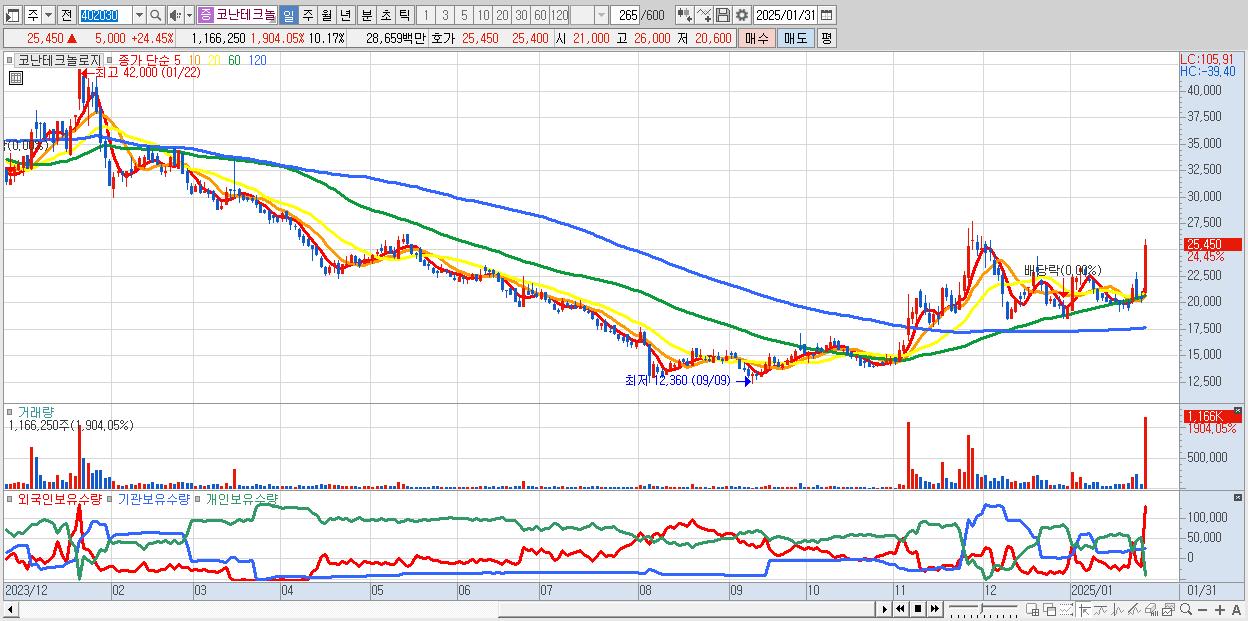The image size is (1248, 621).
Task: Click the chart window popup icon
Action: coord(1168,610)
